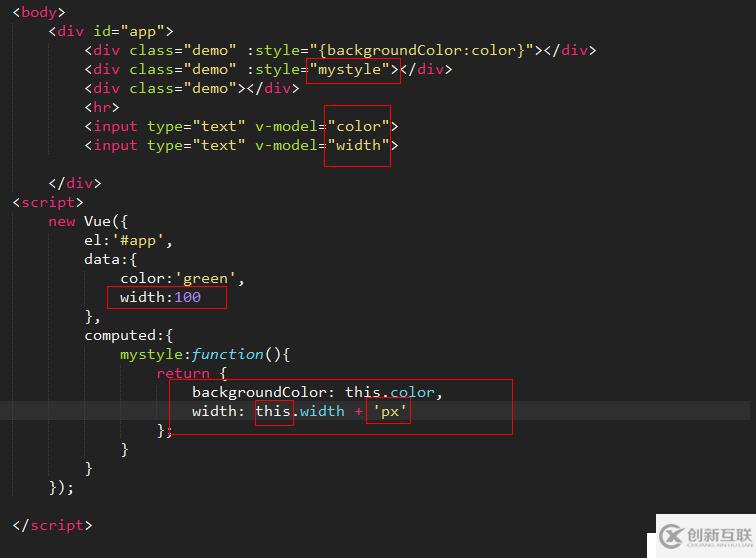Click the width:100 data property

point(161,297)
